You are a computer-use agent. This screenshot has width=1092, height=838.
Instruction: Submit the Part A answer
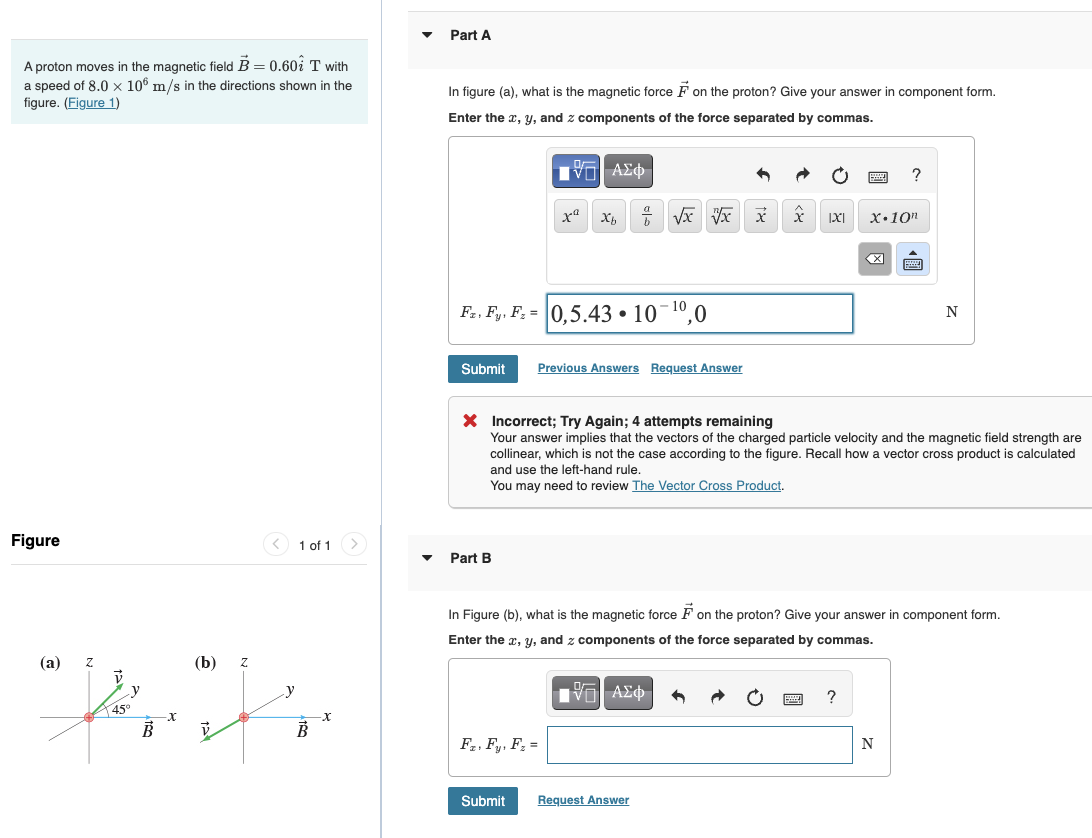tap(483, 368)
